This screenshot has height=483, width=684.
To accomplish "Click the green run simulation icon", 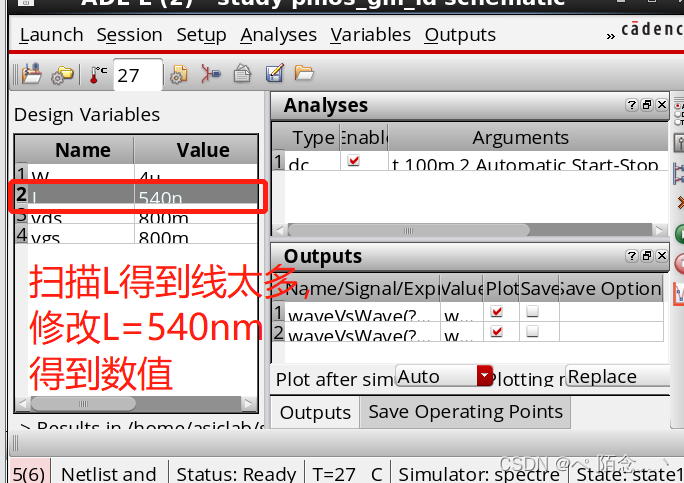I will pyautogui.click(x=679, y=234).
